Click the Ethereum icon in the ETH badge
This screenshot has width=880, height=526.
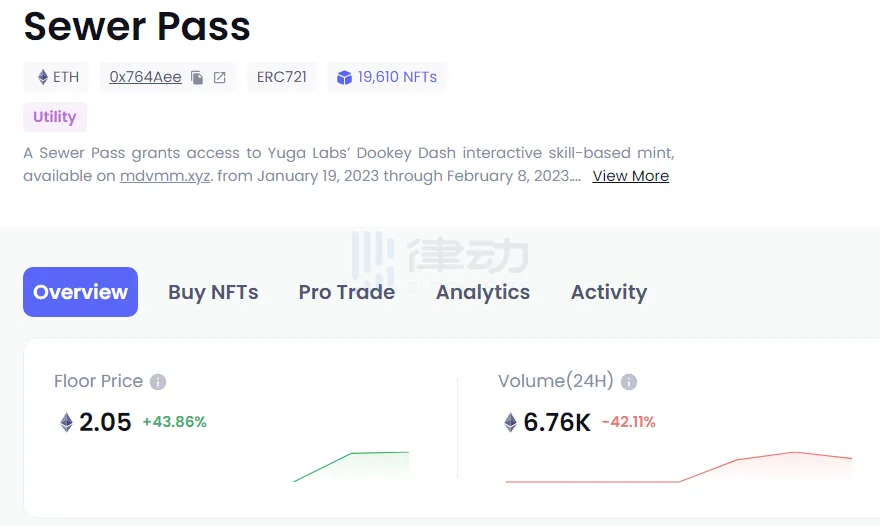click(x=43, y=77)
